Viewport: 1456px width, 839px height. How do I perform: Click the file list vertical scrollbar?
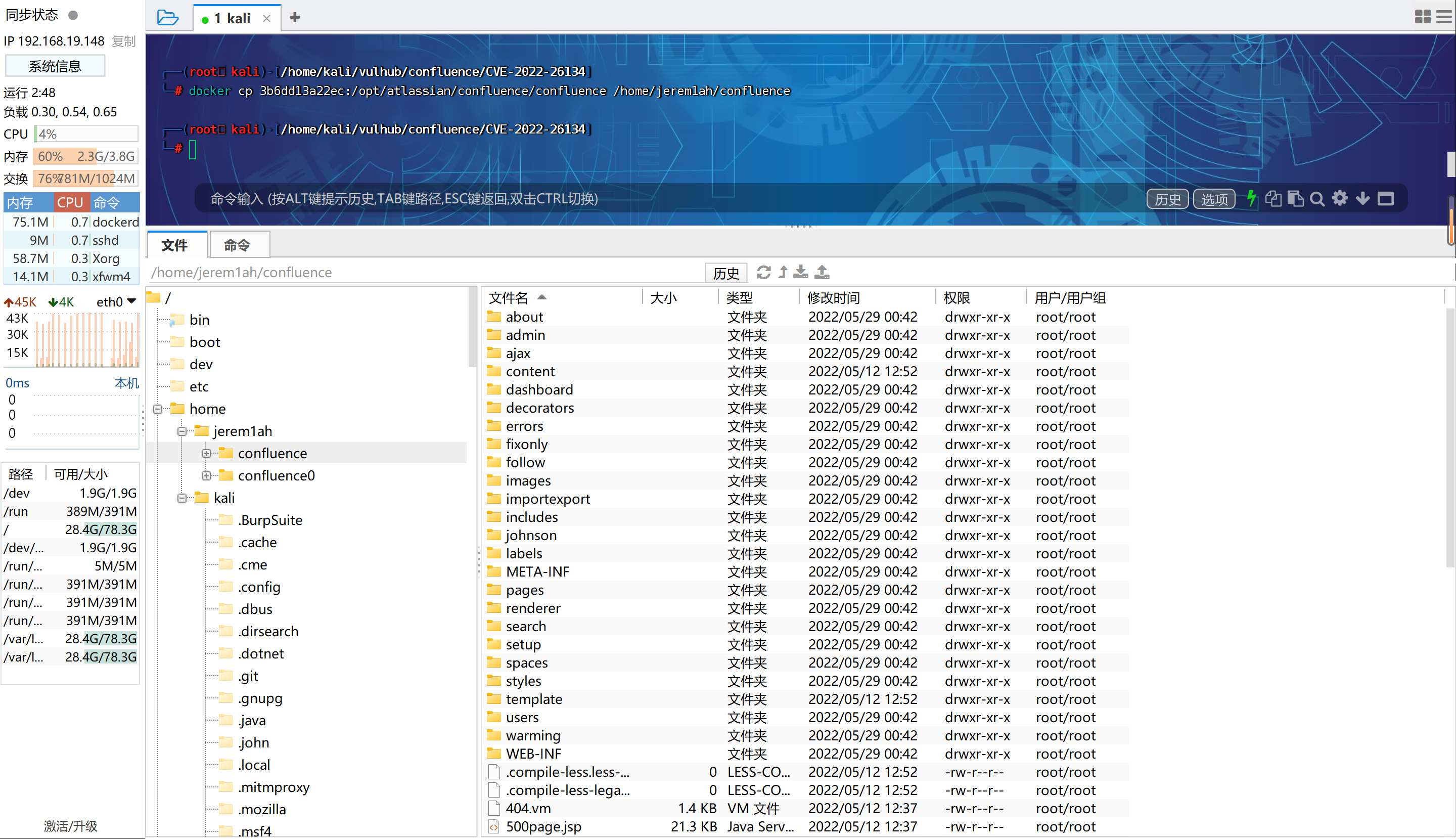click(1450, 438)
